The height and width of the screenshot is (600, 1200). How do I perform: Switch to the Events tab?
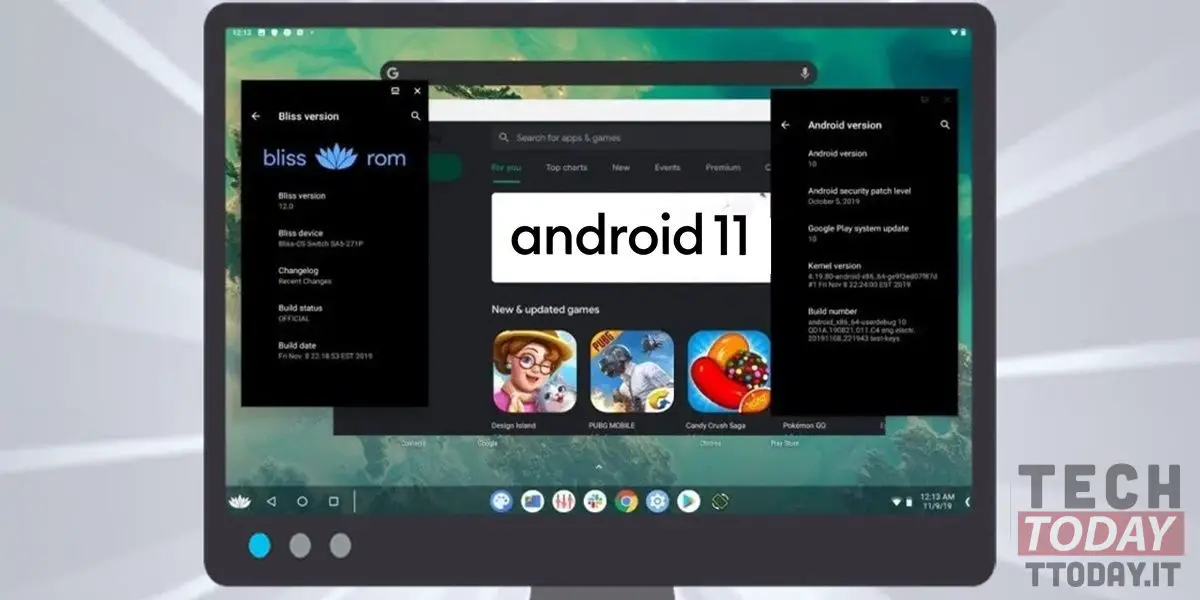pyautogui.click(x=667, y=168)
